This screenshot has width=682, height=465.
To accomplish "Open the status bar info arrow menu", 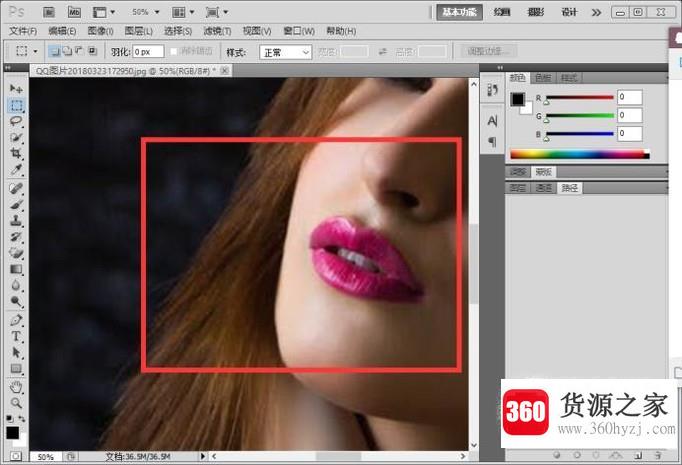I will [203, 456].
